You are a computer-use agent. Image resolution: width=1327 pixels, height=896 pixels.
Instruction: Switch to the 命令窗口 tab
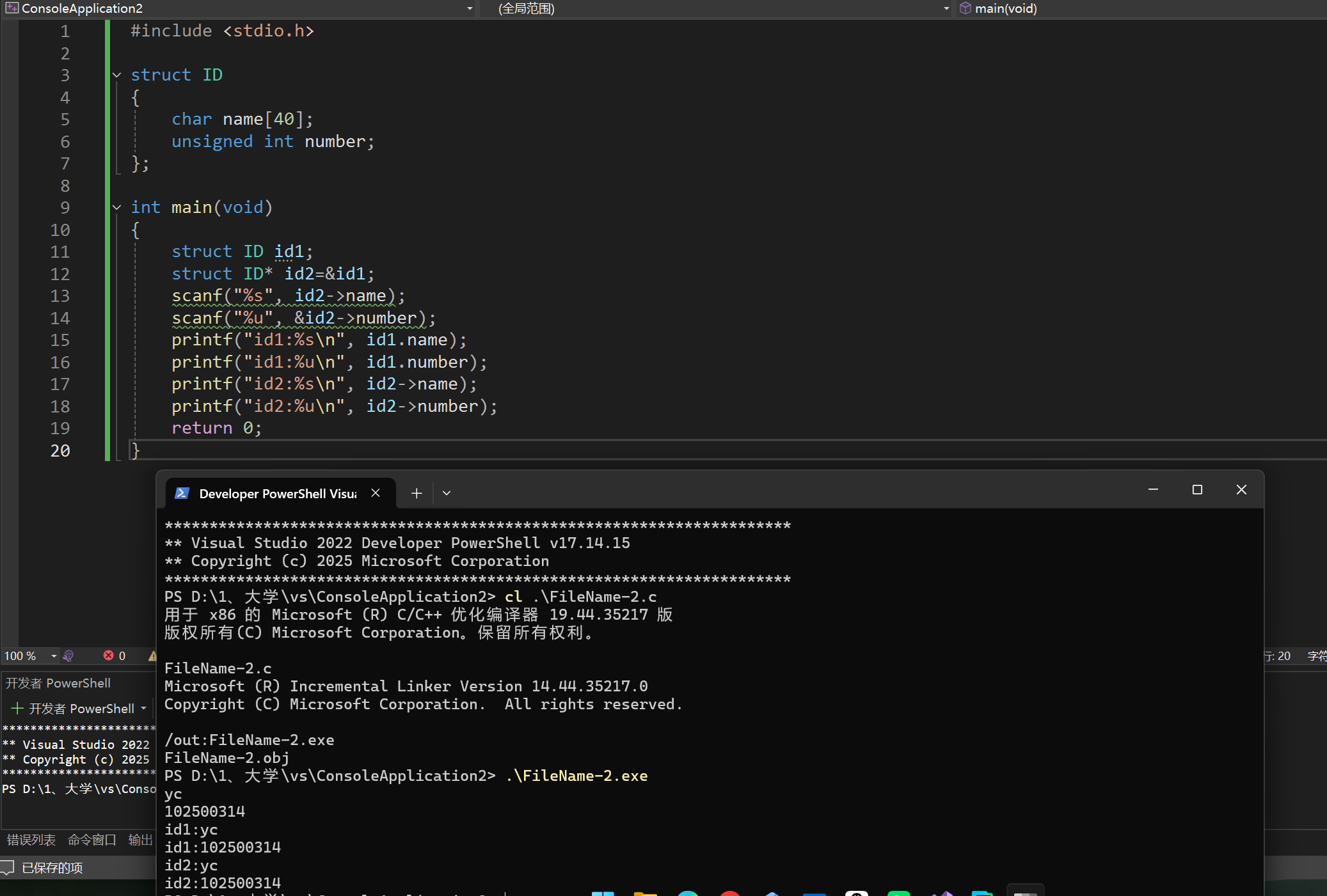click(x=92, y=840)
